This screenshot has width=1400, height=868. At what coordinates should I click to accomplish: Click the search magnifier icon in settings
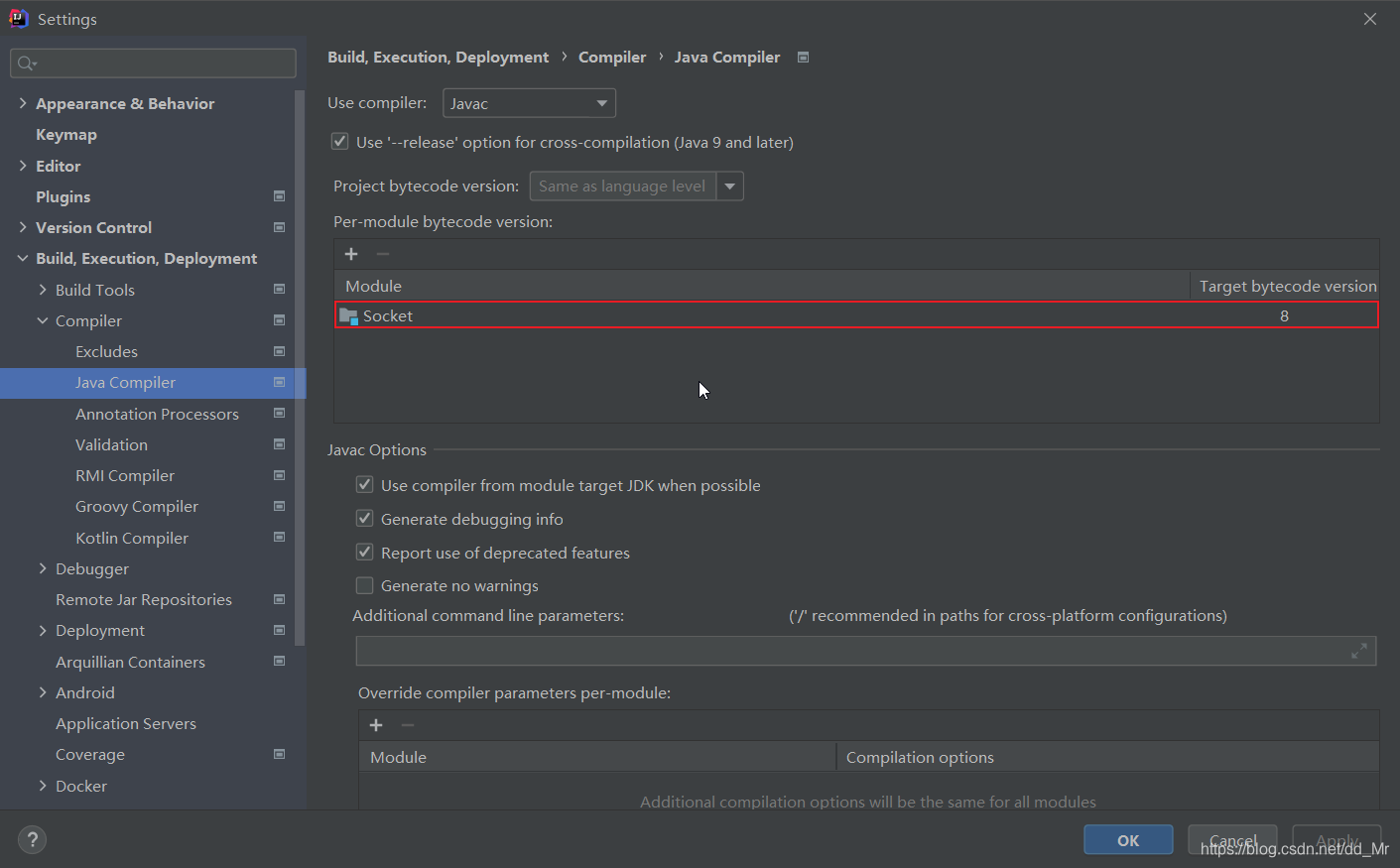click(x=26, y=63)
